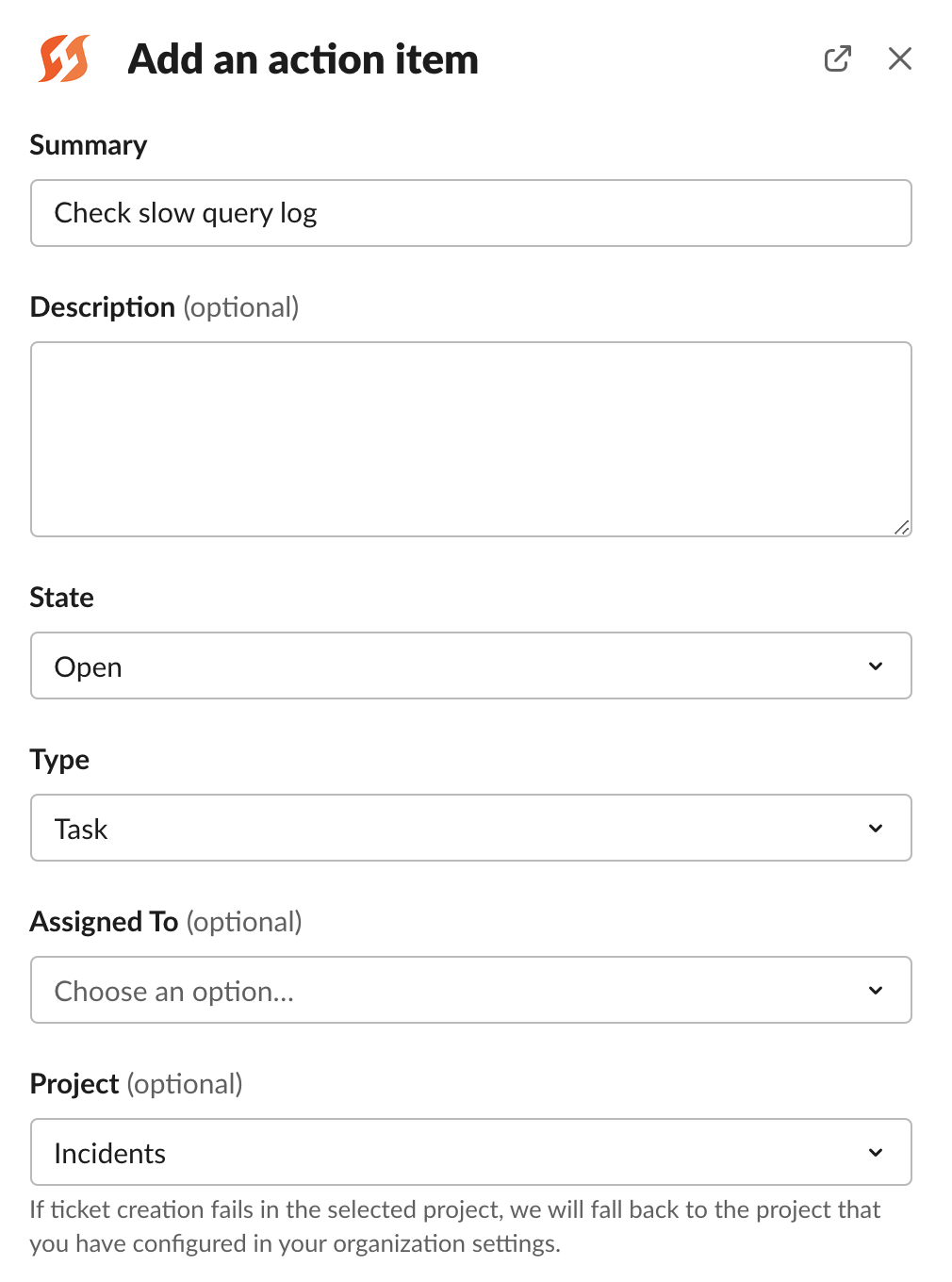Click the State dropdown chevron
This screenshot has height=1282, width=952.
pyautogui.click(x=876, y=666)
